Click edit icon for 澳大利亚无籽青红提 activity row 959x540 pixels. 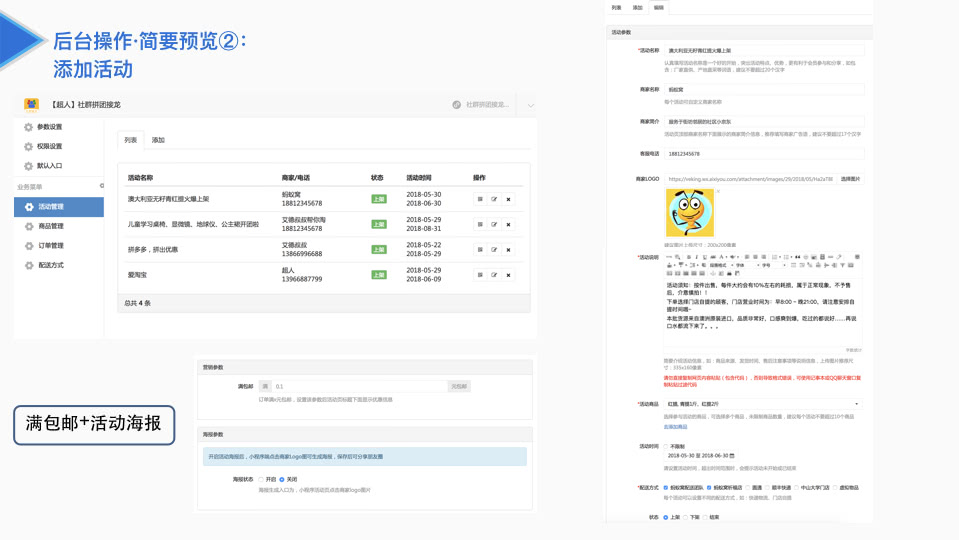coord(494,199)
